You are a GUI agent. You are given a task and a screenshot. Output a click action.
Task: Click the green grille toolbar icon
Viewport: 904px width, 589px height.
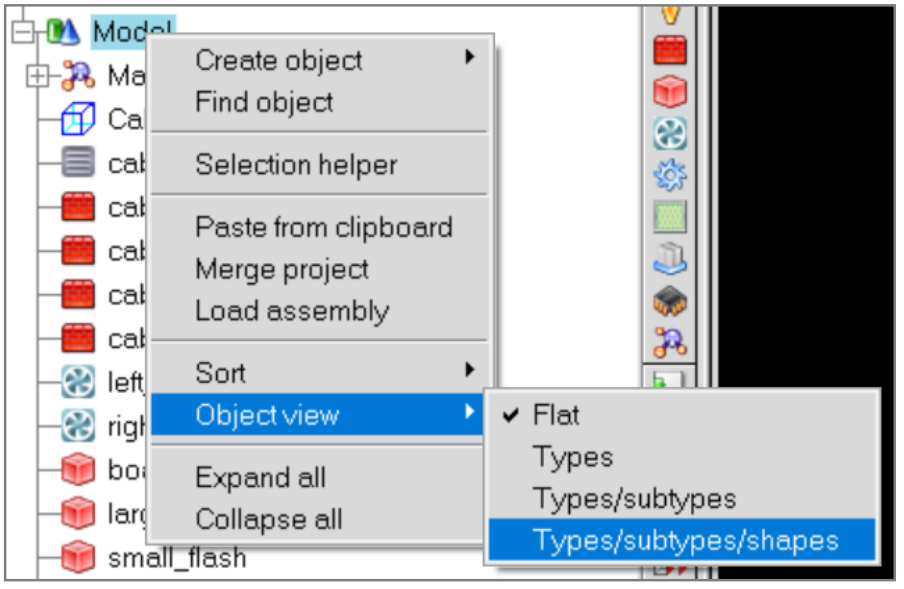(x=670, y=217)
